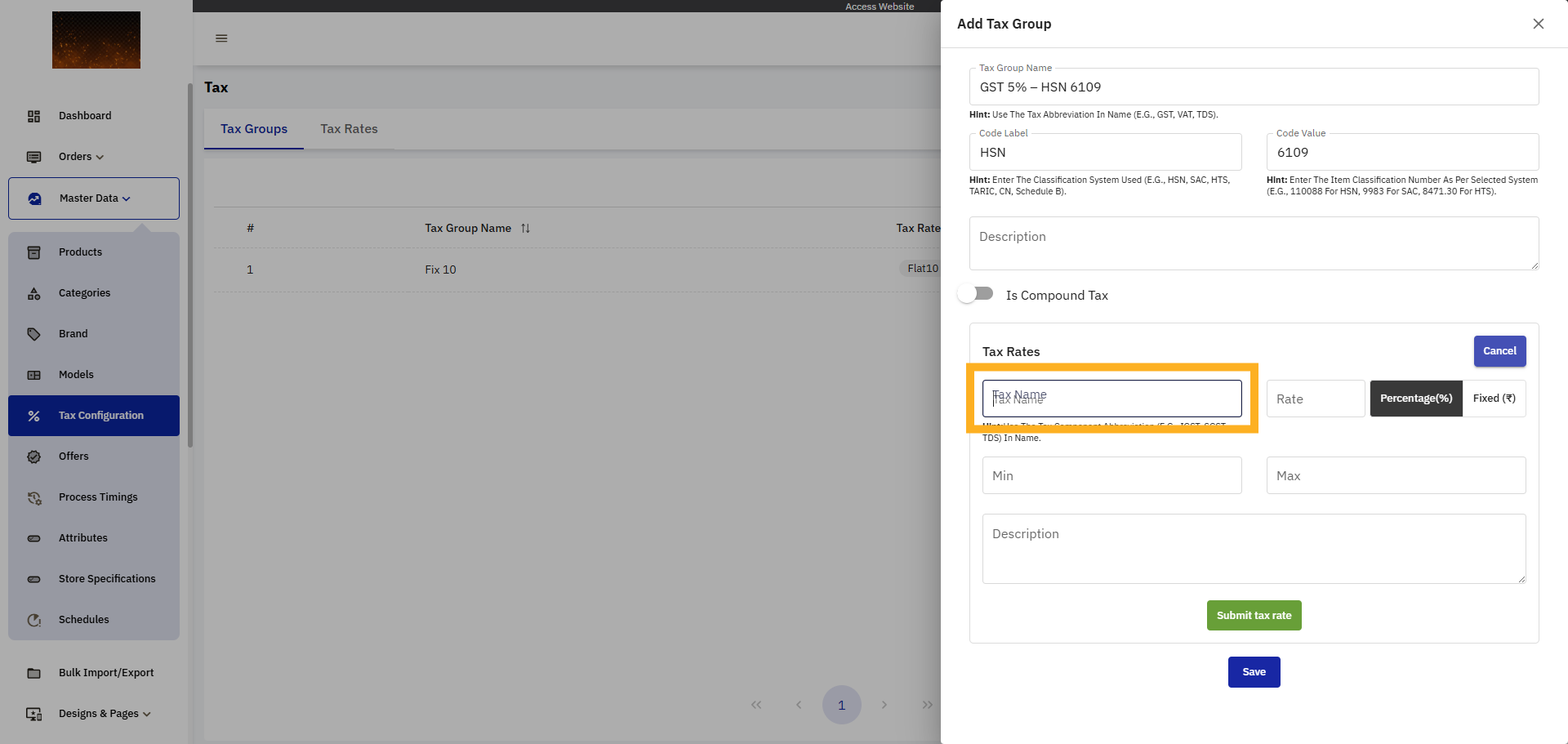
Task: Click the Process Timings clock icon
Action: coord(34,497)
